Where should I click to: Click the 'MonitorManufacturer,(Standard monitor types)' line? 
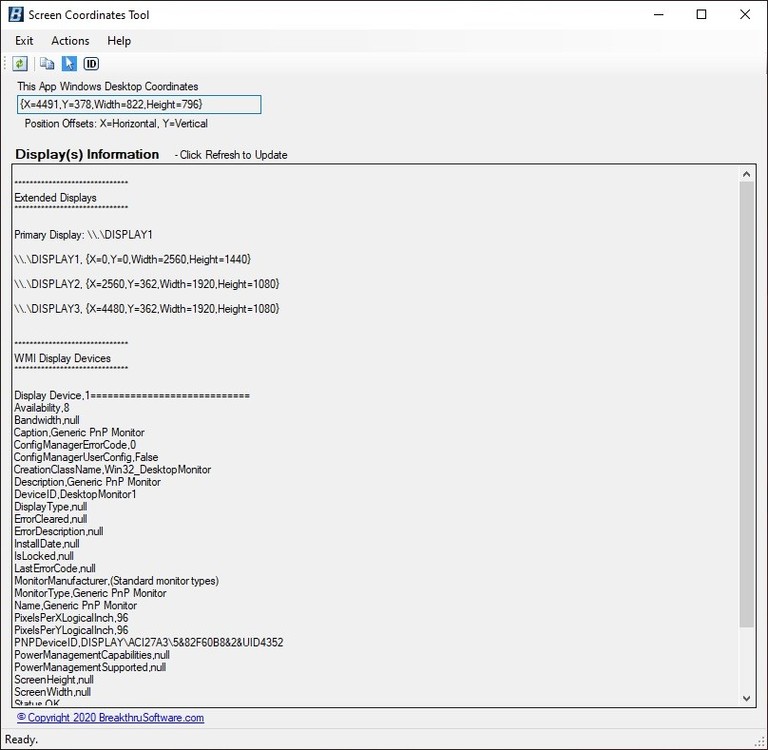(x=116, y=581)
